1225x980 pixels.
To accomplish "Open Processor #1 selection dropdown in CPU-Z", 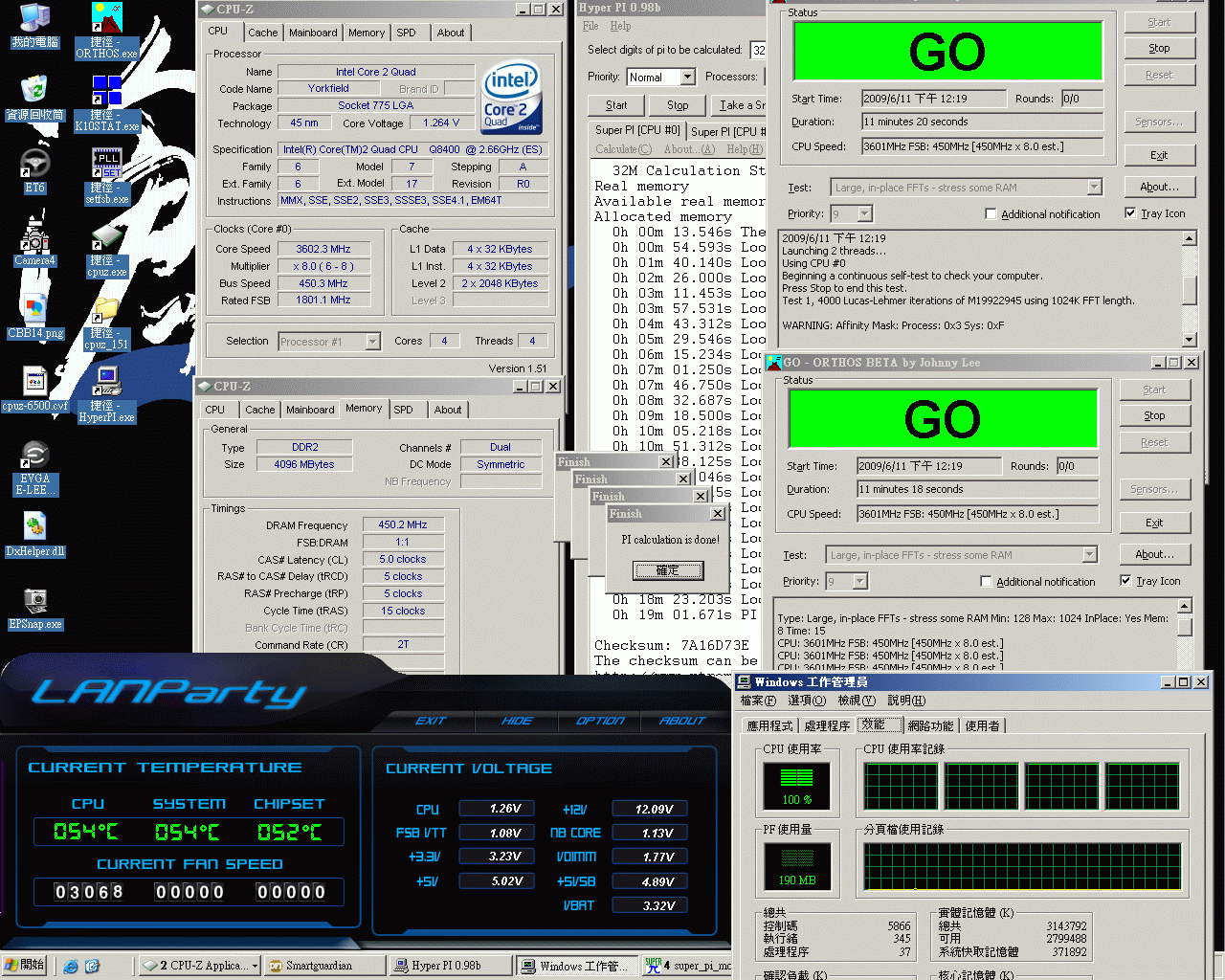I will click(372, 342).
